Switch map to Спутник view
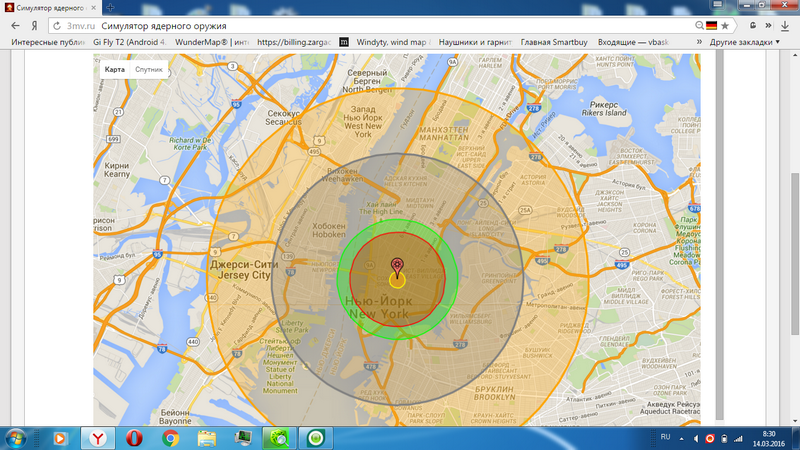800x450 pixels. (x=148, y=69)
